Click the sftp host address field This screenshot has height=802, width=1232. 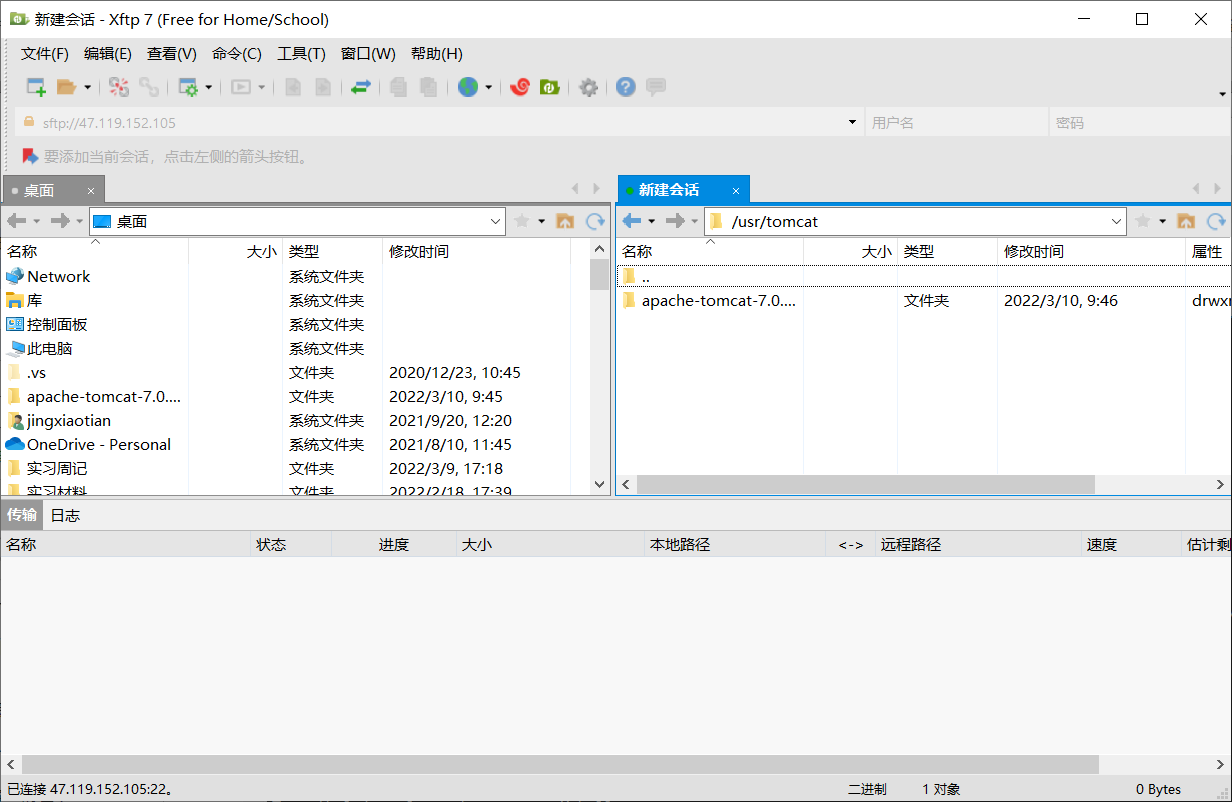click(440, 123)
